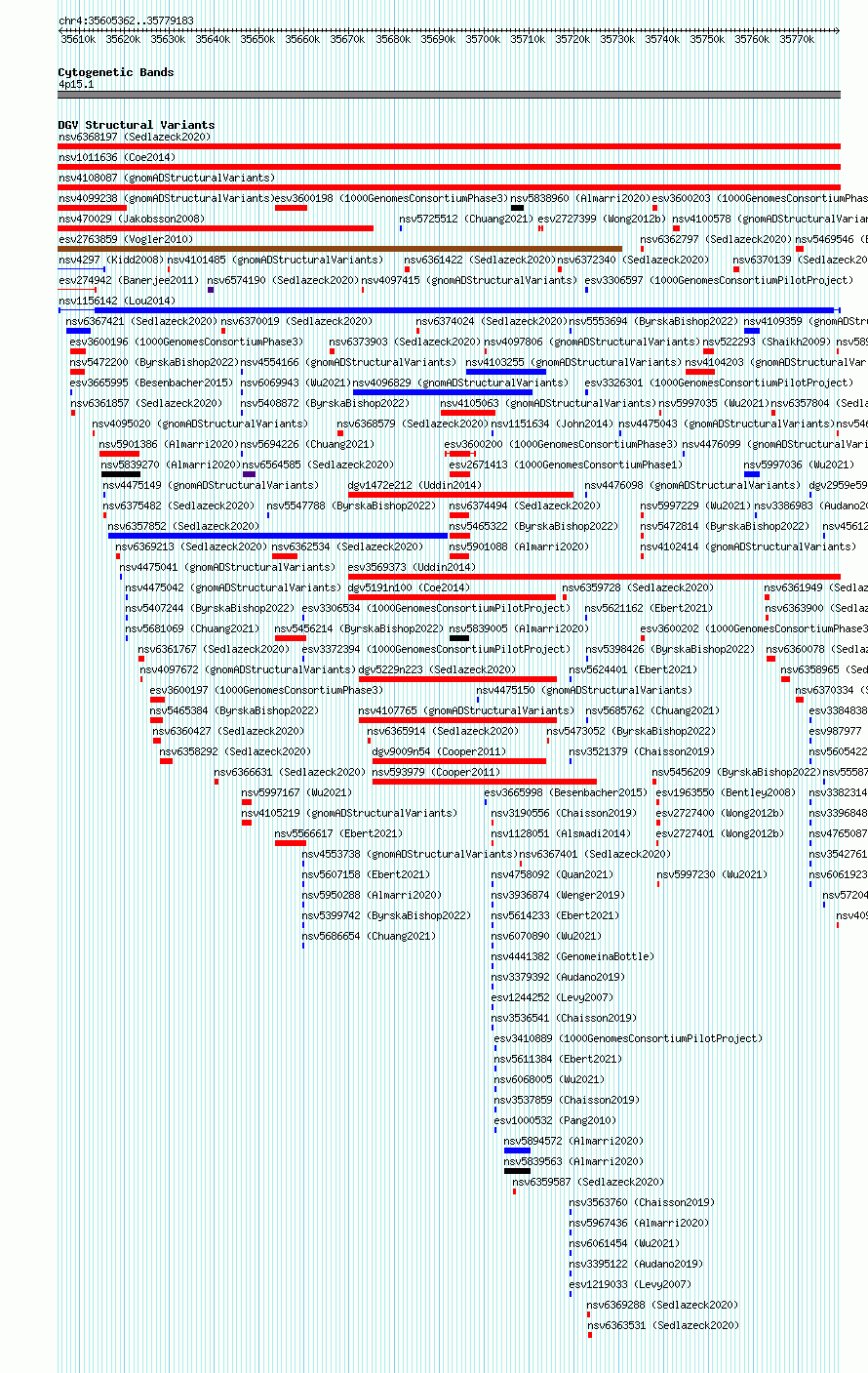Click the purple mark under nsv6574190 (Sedlazeck2020)
Screen dimensions: 868x1373
coord(211,290)
